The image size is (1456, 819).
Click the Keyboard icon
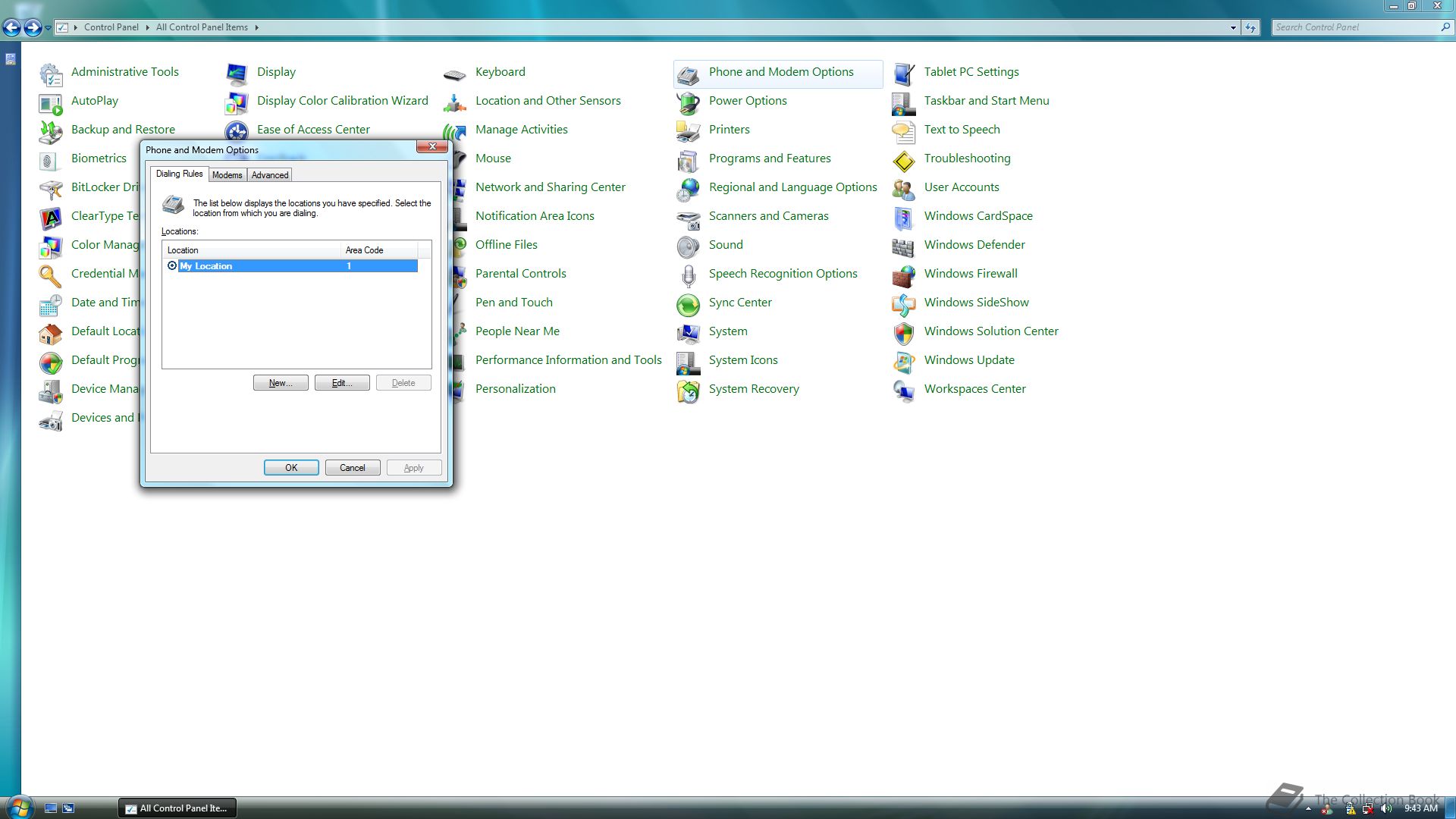pos(455,74)
